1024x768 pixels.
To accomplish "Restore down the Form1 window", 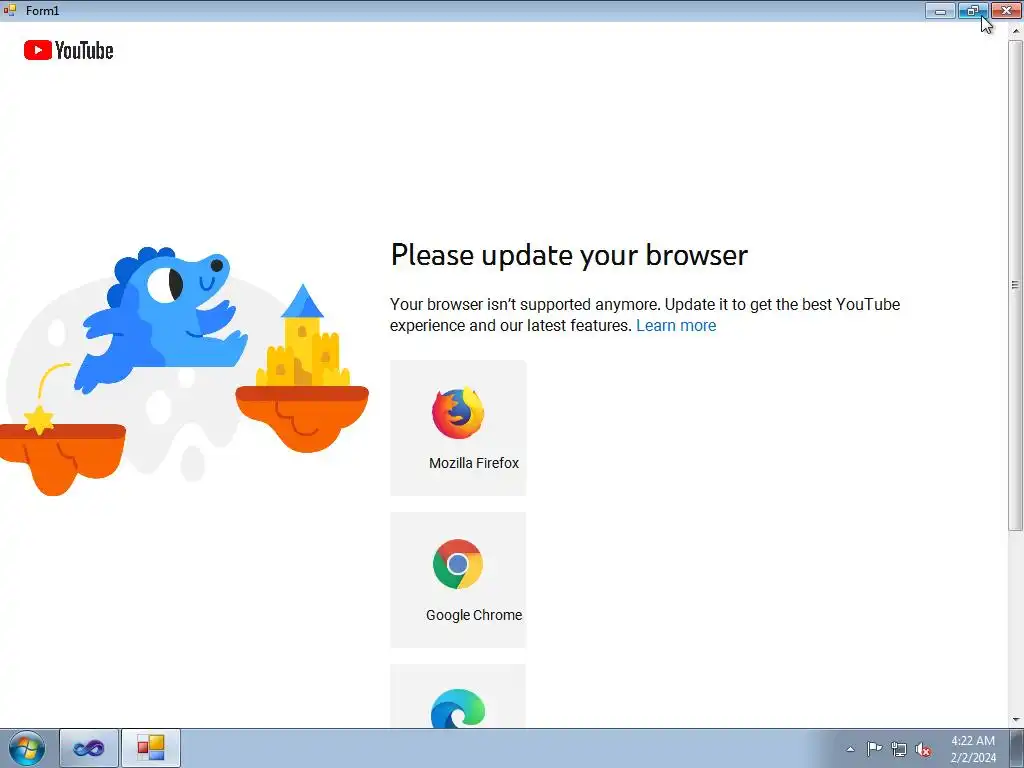I will [x=973, y=10].
